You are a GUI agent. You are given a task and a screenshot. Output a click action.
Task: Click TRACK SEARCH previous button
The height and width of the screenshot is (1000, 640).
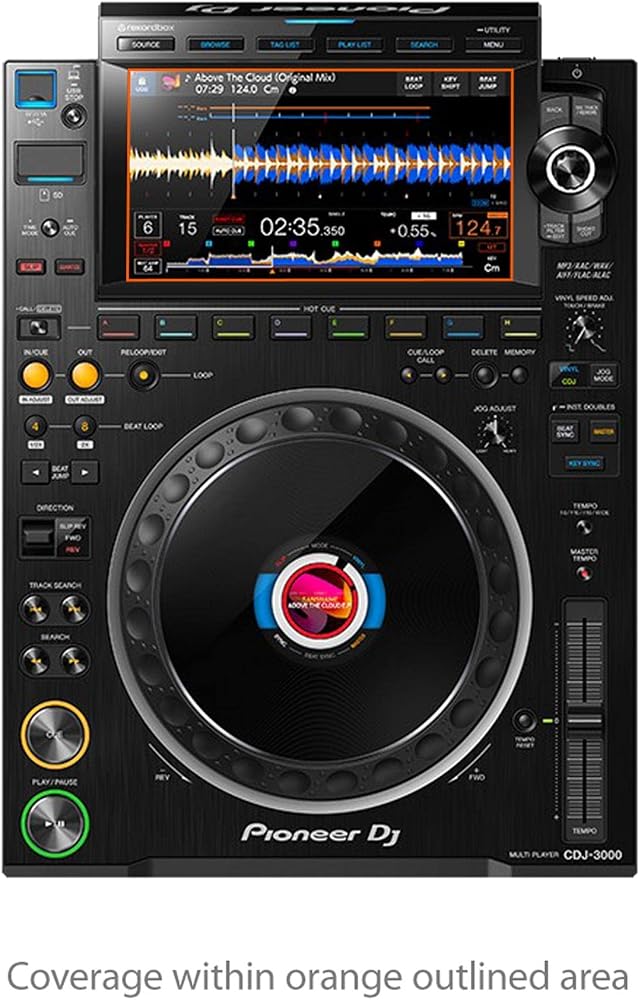(x=34, y=609)
